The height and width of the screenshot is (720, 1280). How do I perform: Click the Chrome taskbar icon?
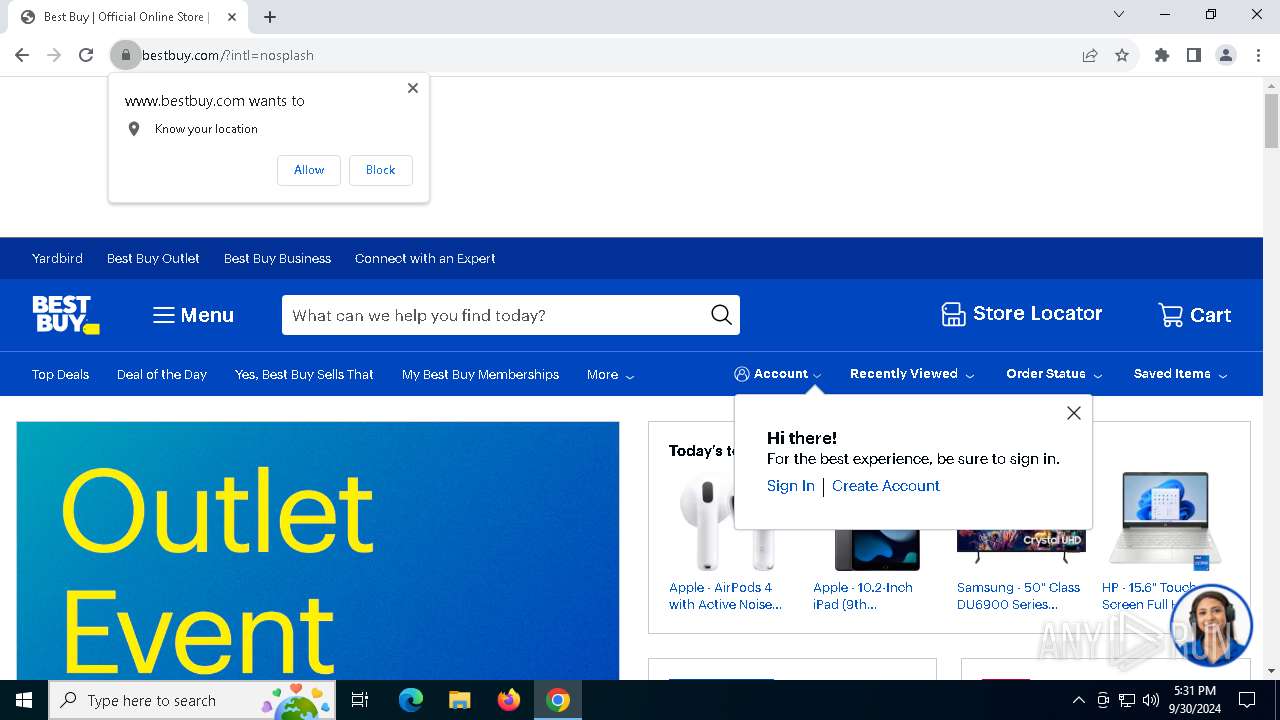tap(558, 700)
